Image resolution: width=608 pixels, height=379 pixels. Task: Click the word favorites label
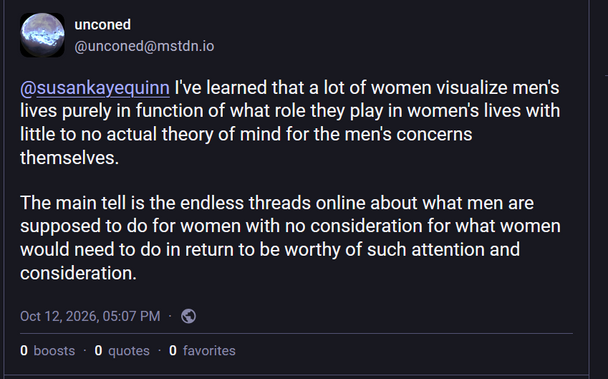pos(209,351)
